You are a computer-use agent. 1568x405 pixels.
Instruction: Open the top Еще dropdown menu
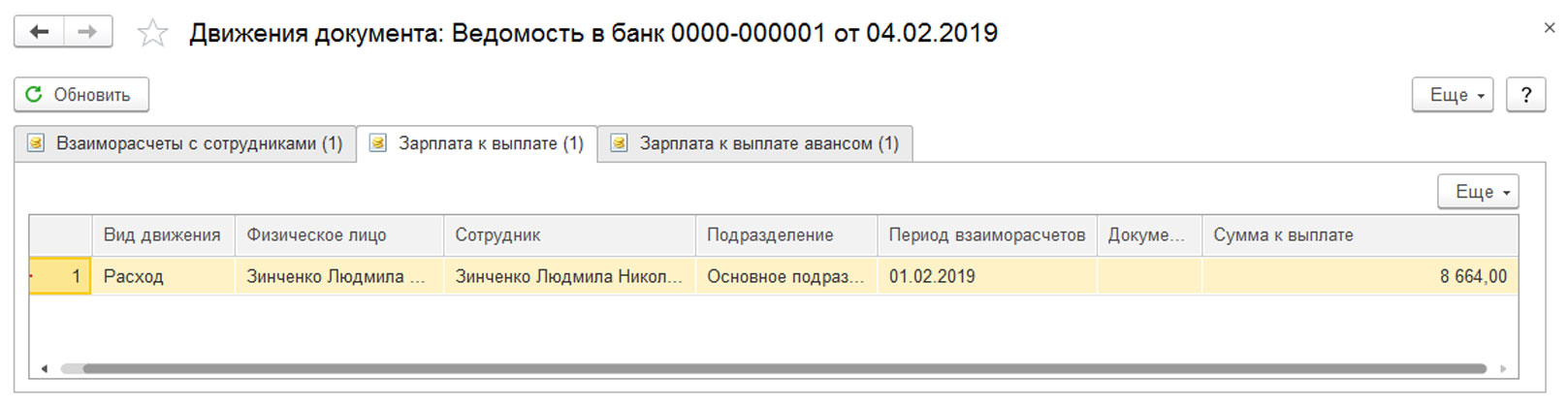(1452, 95)
